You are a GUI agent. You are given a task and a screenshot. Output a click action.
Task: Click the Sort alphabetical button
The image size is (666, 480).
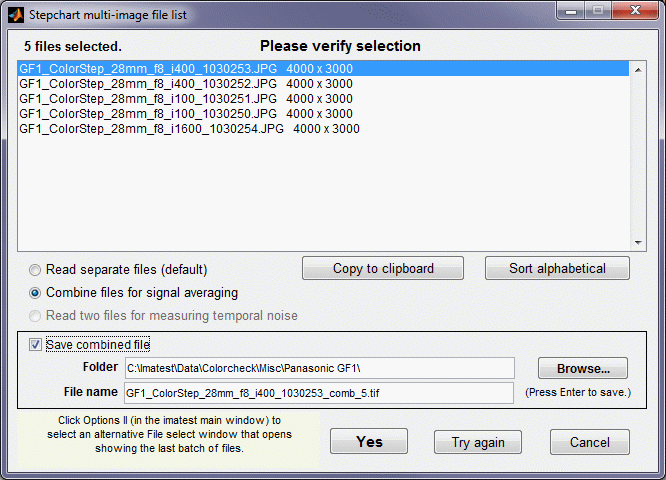(557, 268)
